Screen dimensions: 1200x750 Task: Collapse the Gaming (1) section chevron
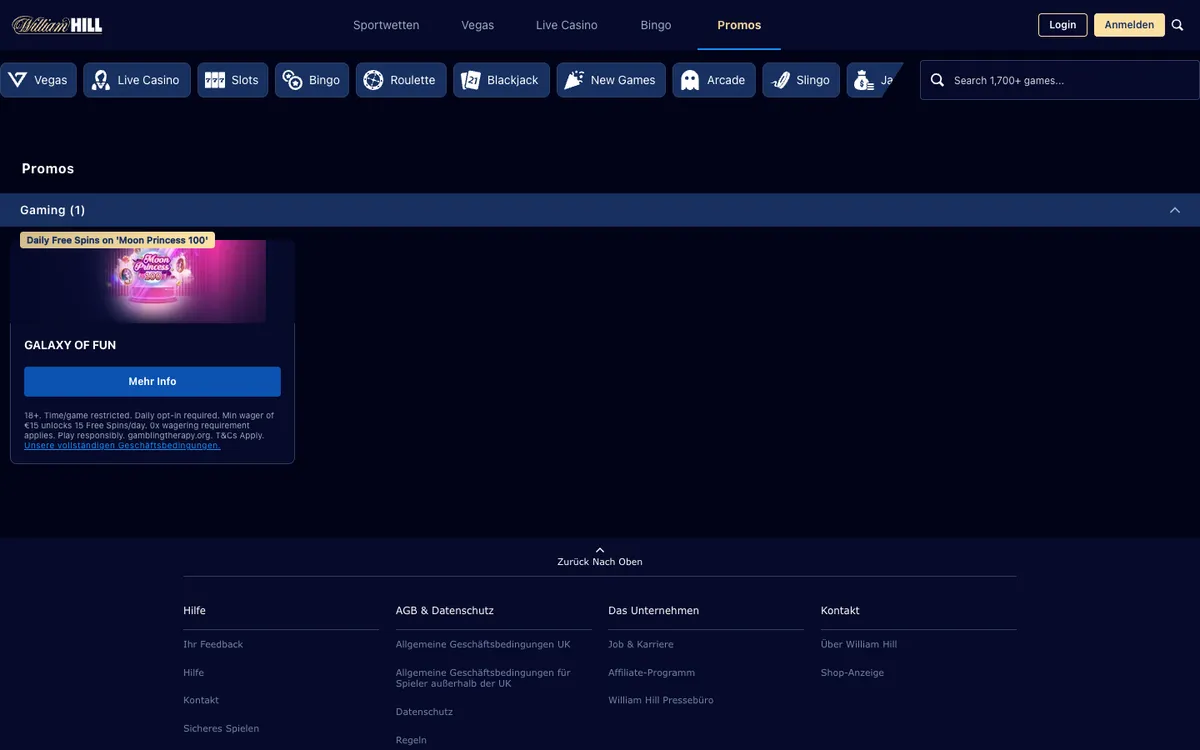pyautogui.click(x=1175, y=210)
